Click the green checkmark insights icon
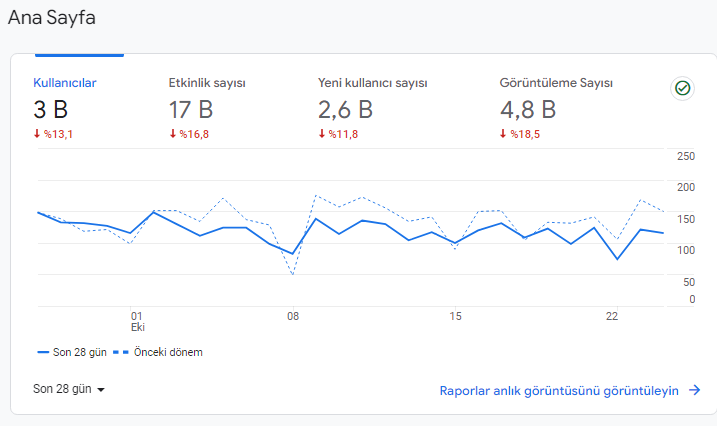Viewport: 717px width, 426px height. (x=682, y=88)
